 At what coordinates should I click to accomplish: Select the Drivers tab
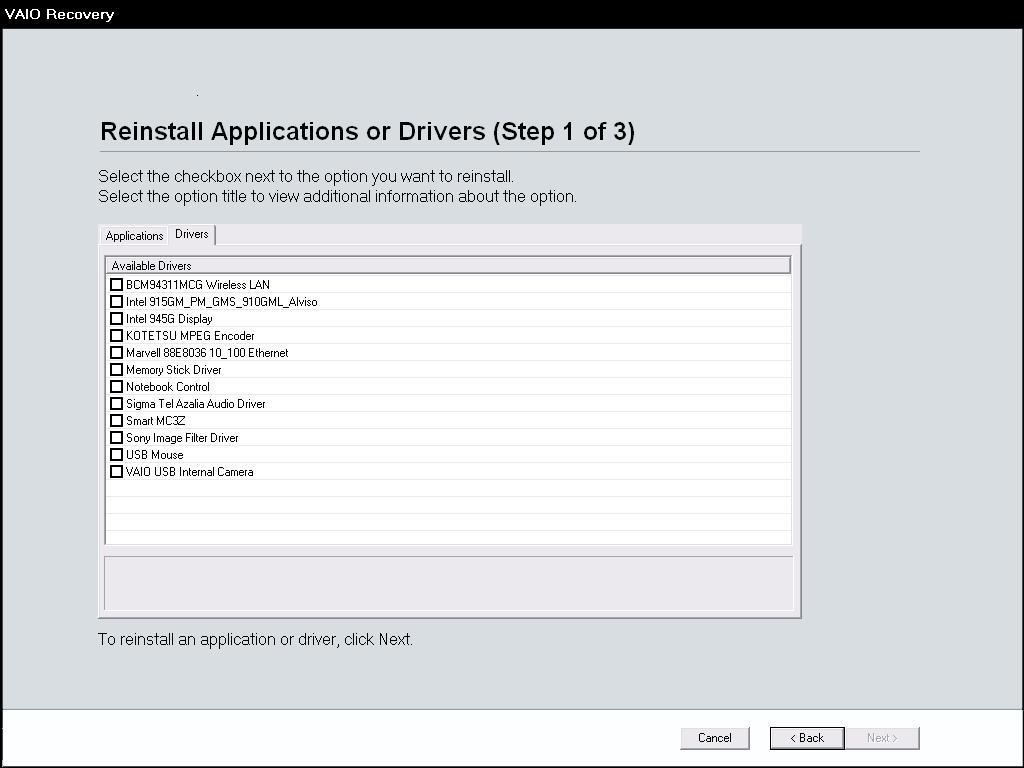191,234
